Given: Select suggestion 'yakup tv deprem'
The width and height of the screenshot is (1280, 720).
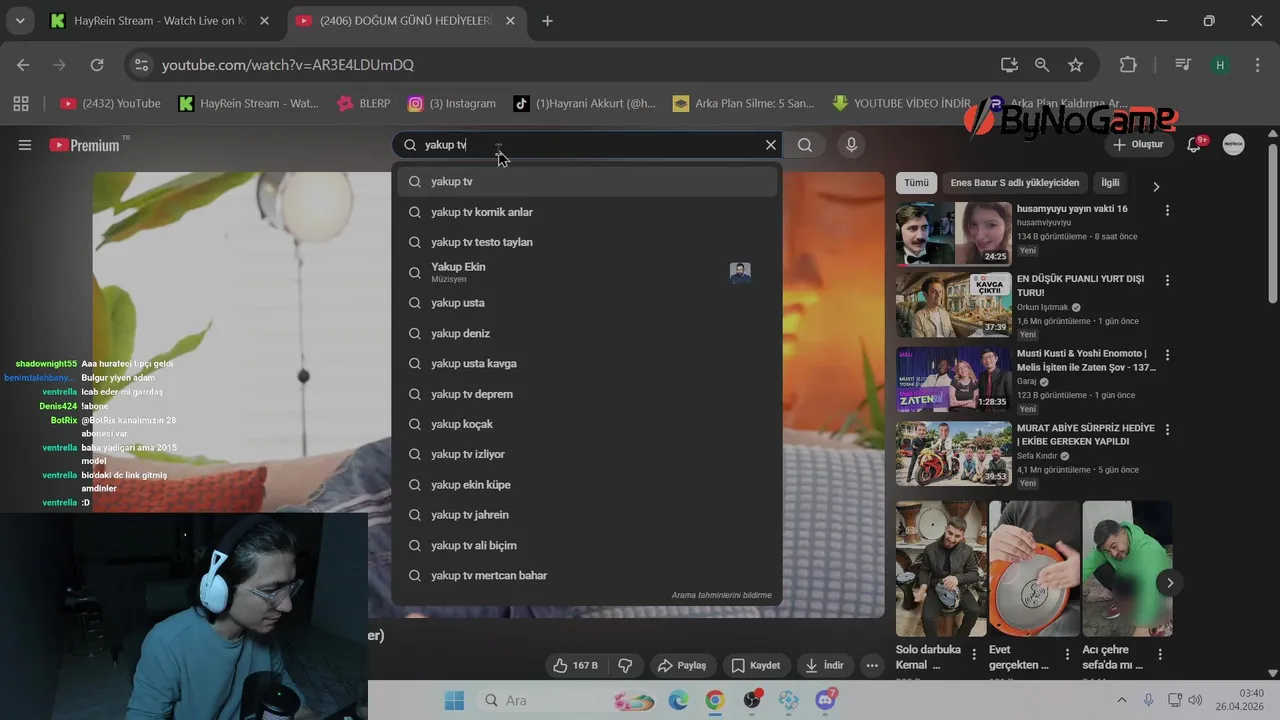Looking at the screenshot, I should tap(587, 394).
